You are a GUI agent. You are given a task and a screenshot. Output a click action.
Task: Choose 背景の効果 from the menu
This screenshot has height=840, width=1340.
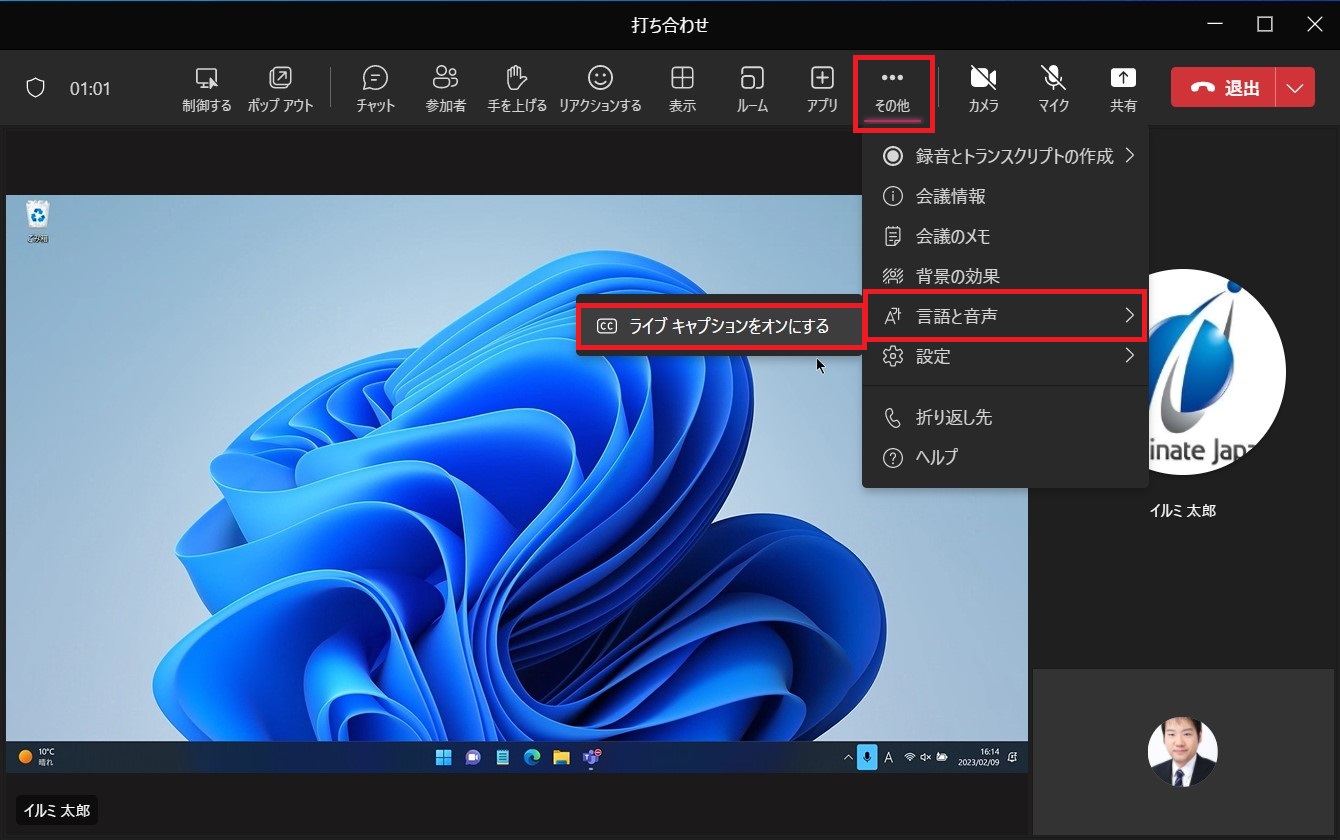tap(1005, 276)
